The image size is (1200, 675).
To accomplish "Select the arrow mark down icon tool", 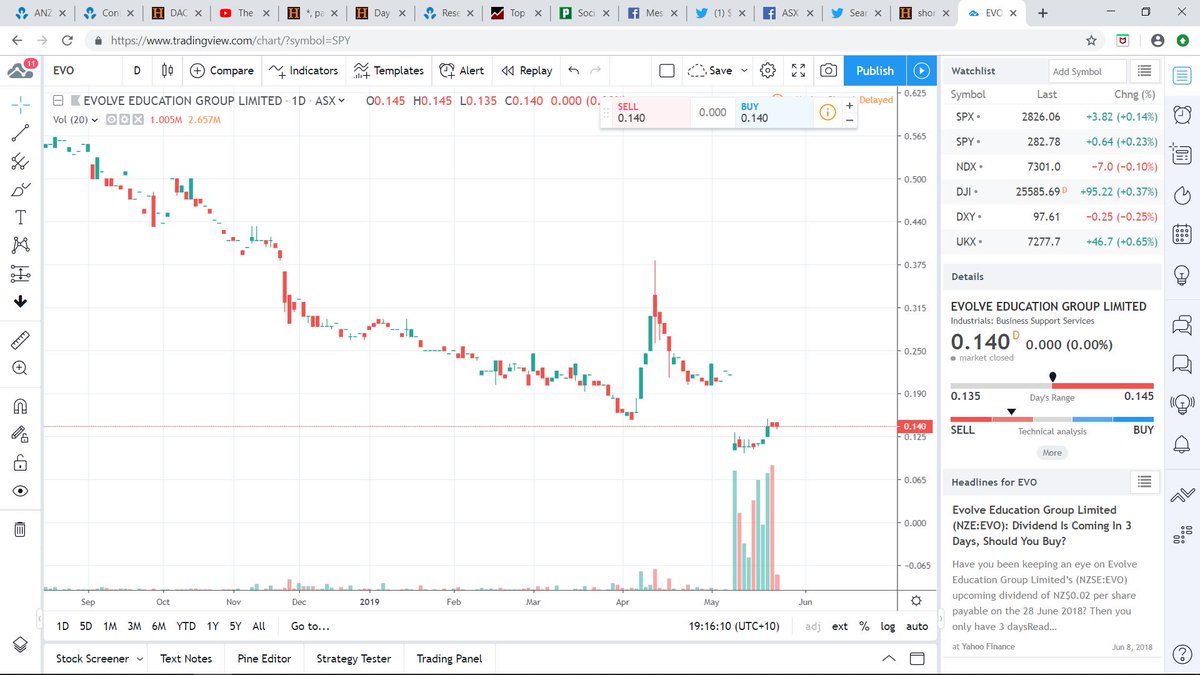I will point(20,301).
